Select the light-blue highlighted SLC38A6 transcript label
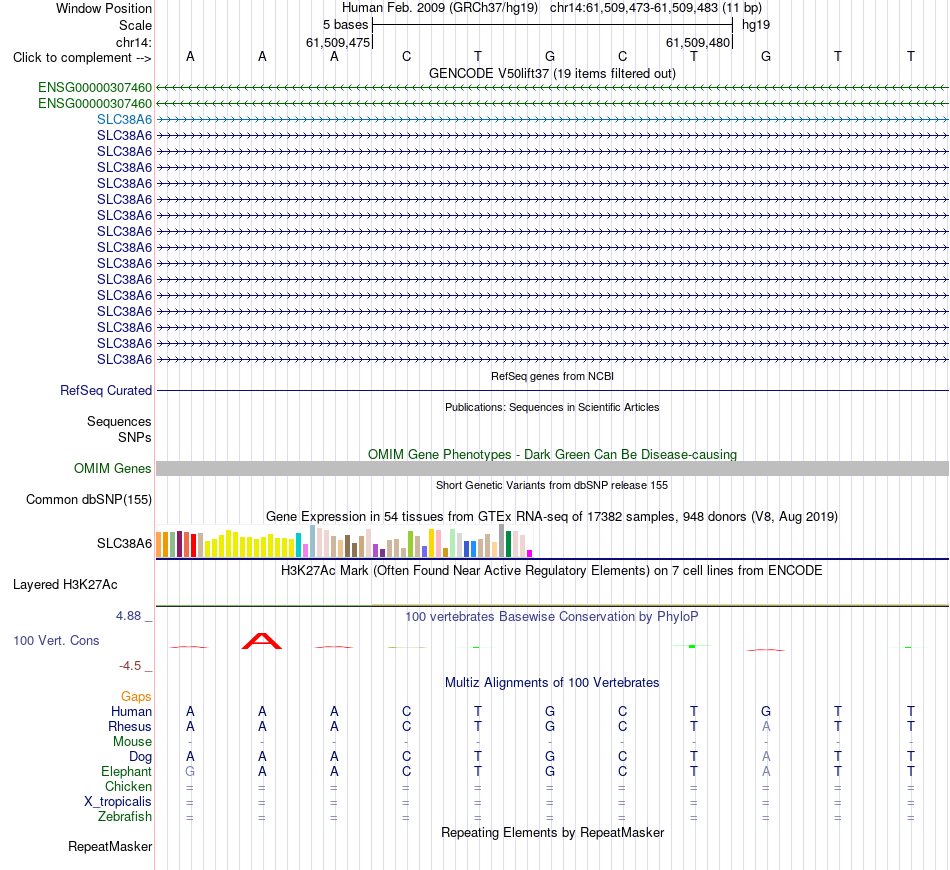Screen dimensions: 950x870 (x=124, y=119)
